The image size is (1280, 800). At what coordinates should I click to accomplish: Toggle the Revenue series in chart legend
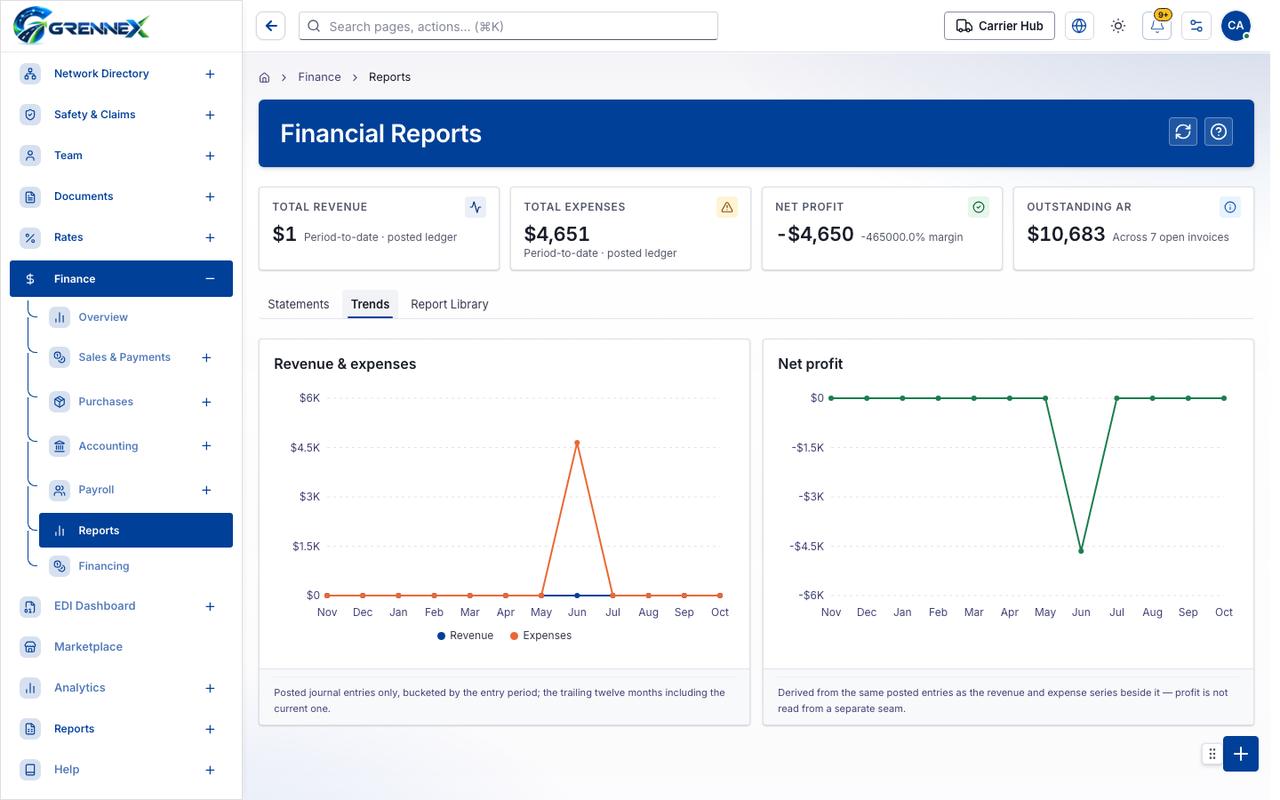pos(465,635)
